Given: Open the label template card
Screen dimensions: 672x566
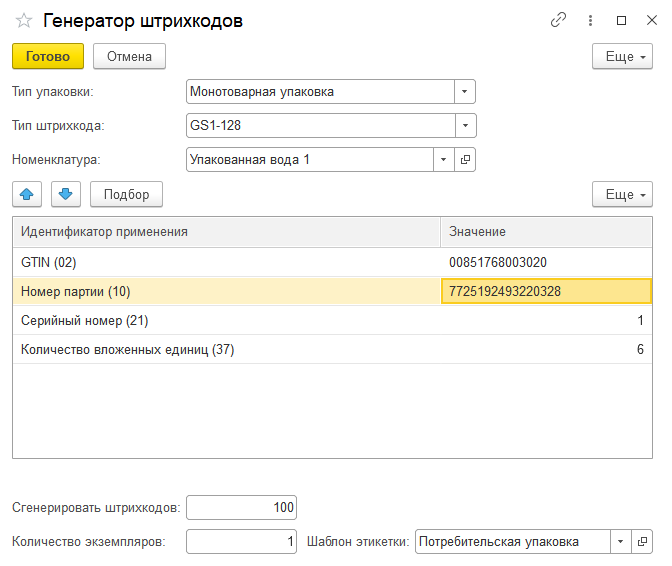Looking at the screenshot, I should click(642, 542).
